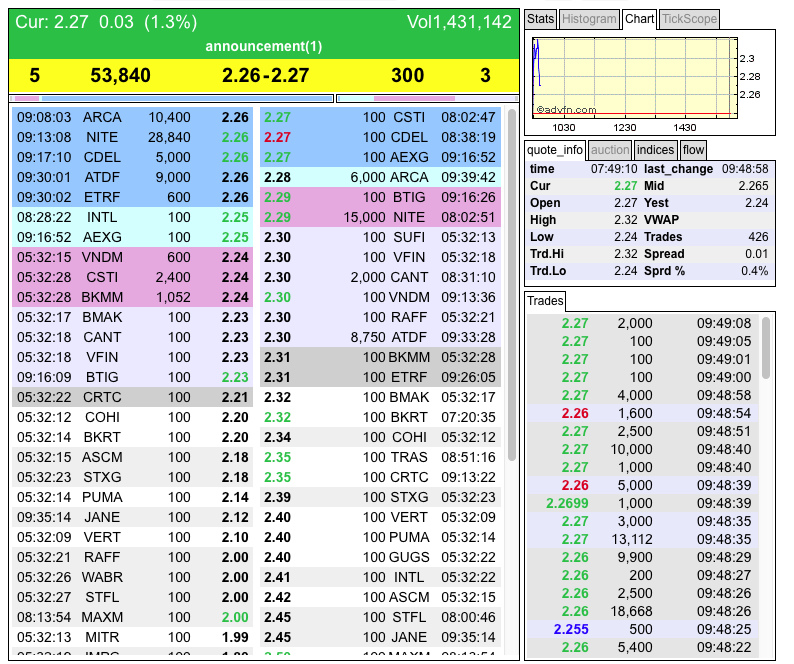
Task: Open the announcement(1) link
Action: [264, 47]
